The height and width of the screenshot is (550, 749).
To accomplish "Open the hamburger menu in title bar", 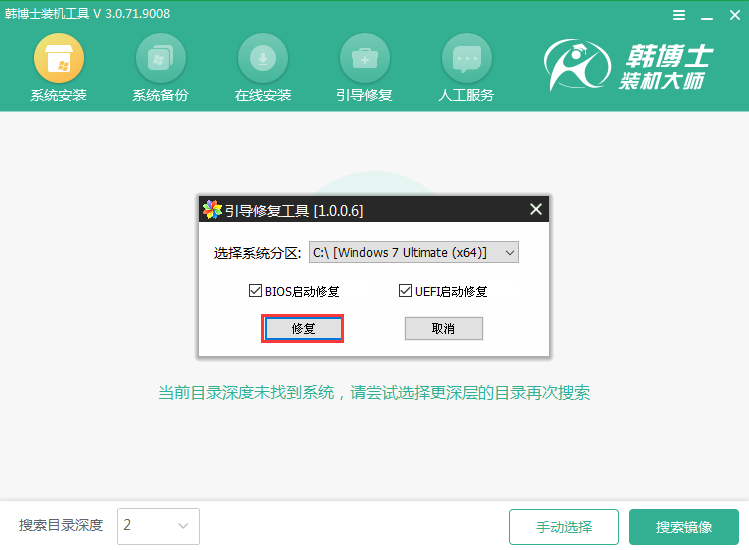I will pos(679,15).
